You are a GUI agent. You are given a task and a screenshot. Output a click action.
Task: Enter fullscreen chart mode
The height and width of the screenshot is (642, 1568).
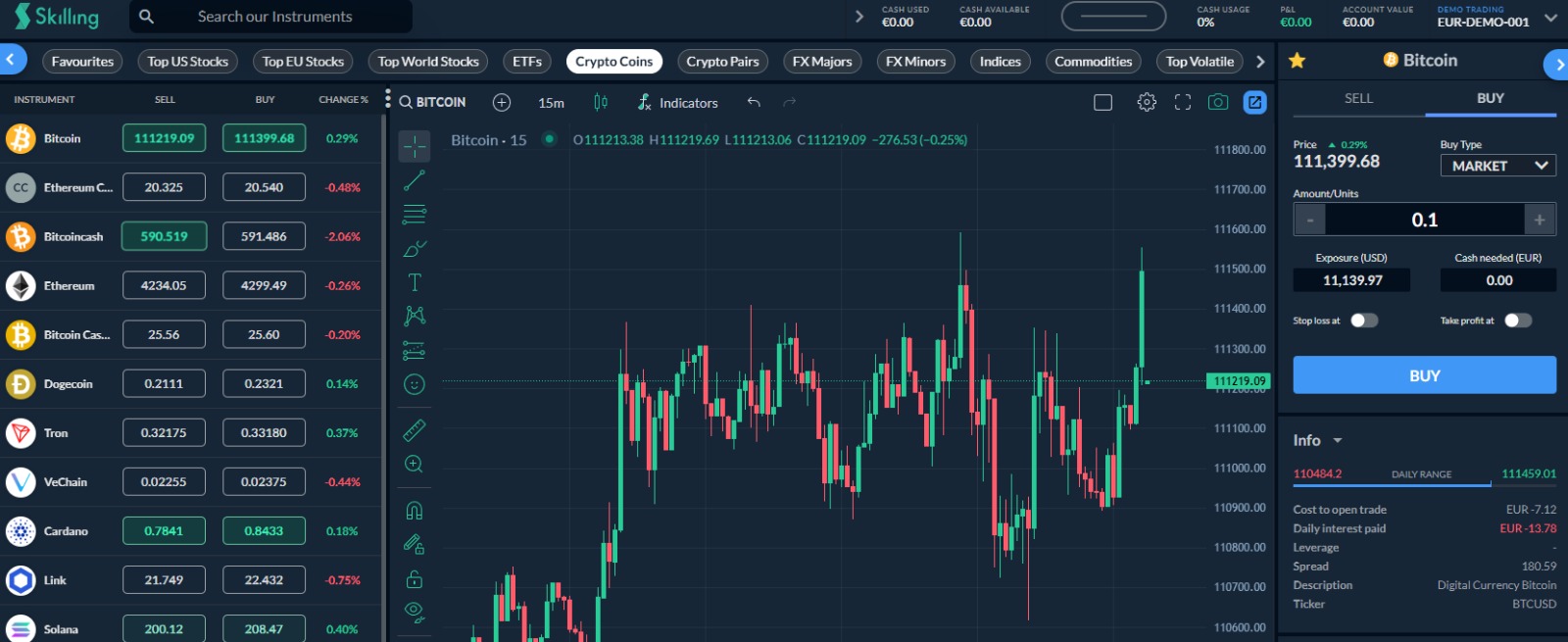tap(1183, 102)
